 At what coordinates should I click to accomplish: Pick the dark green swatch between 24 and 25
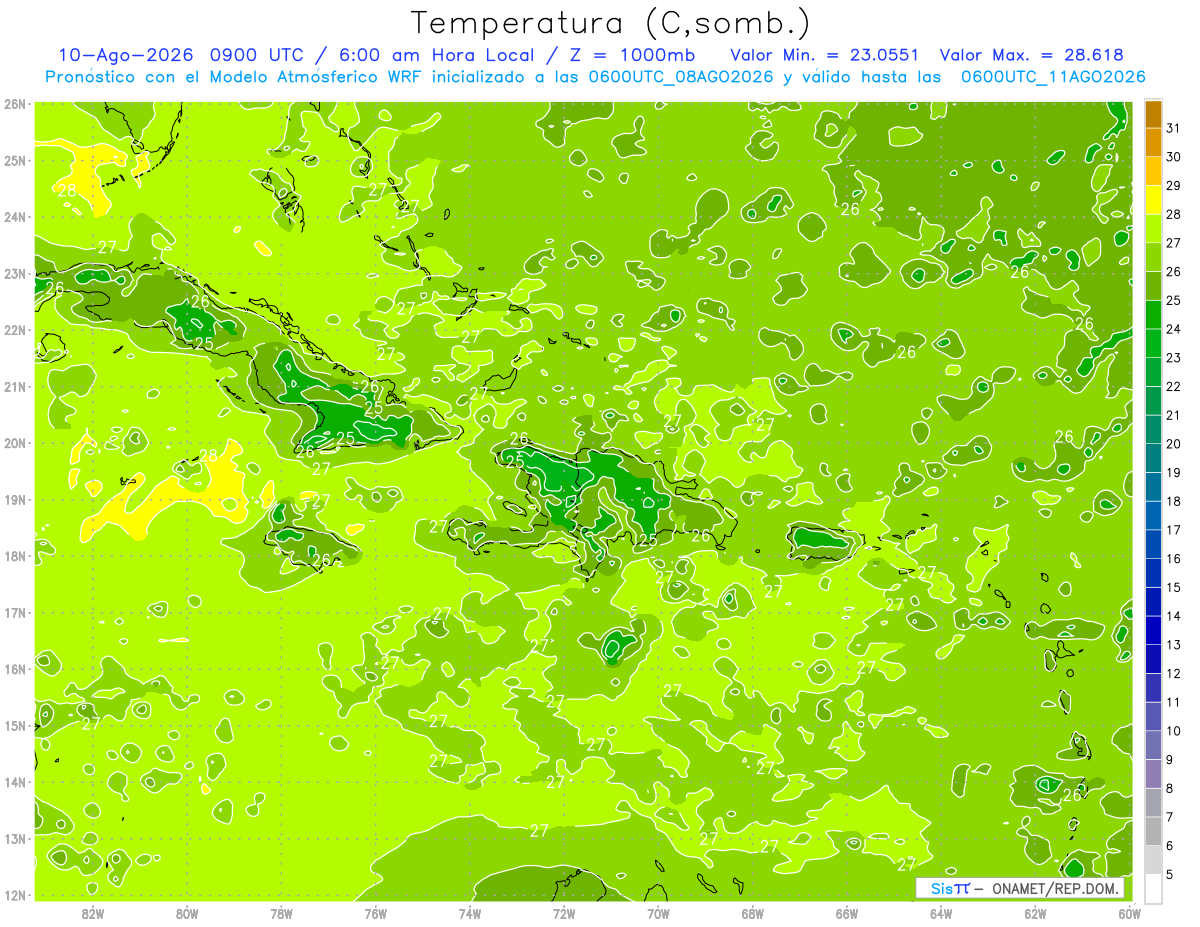(1153, 315)
